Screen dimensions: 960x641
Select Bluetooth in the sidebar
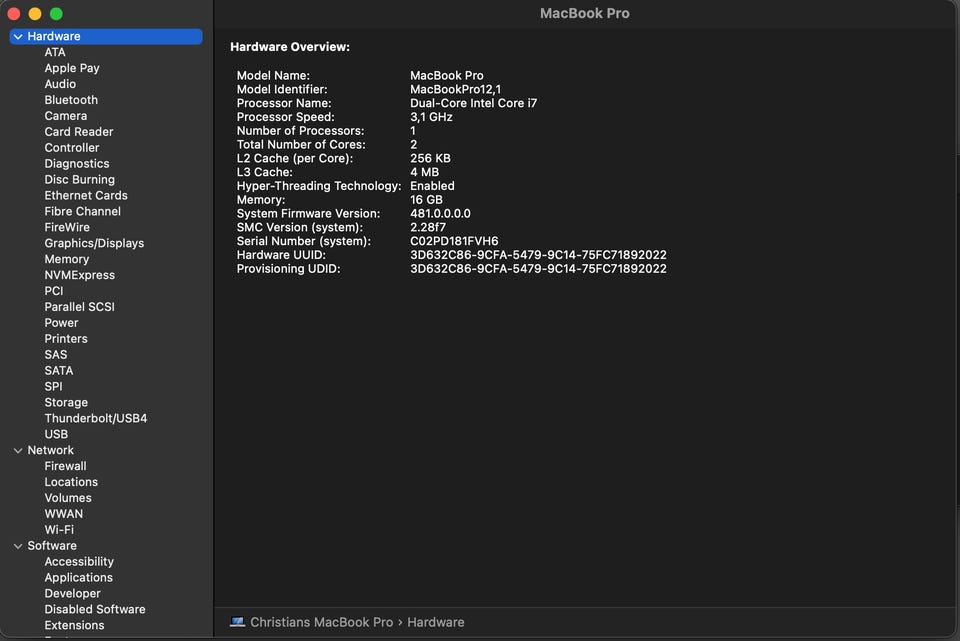(71, 100)
